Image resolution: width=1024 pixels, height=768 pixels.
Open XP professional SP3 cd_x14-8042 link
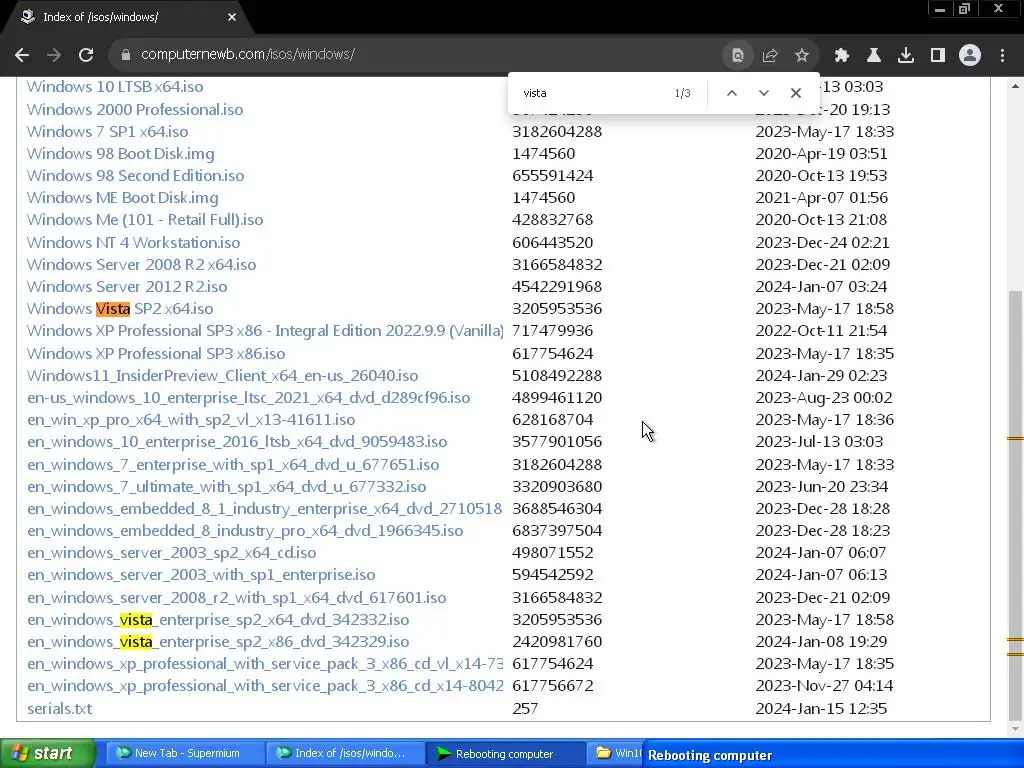264,686
